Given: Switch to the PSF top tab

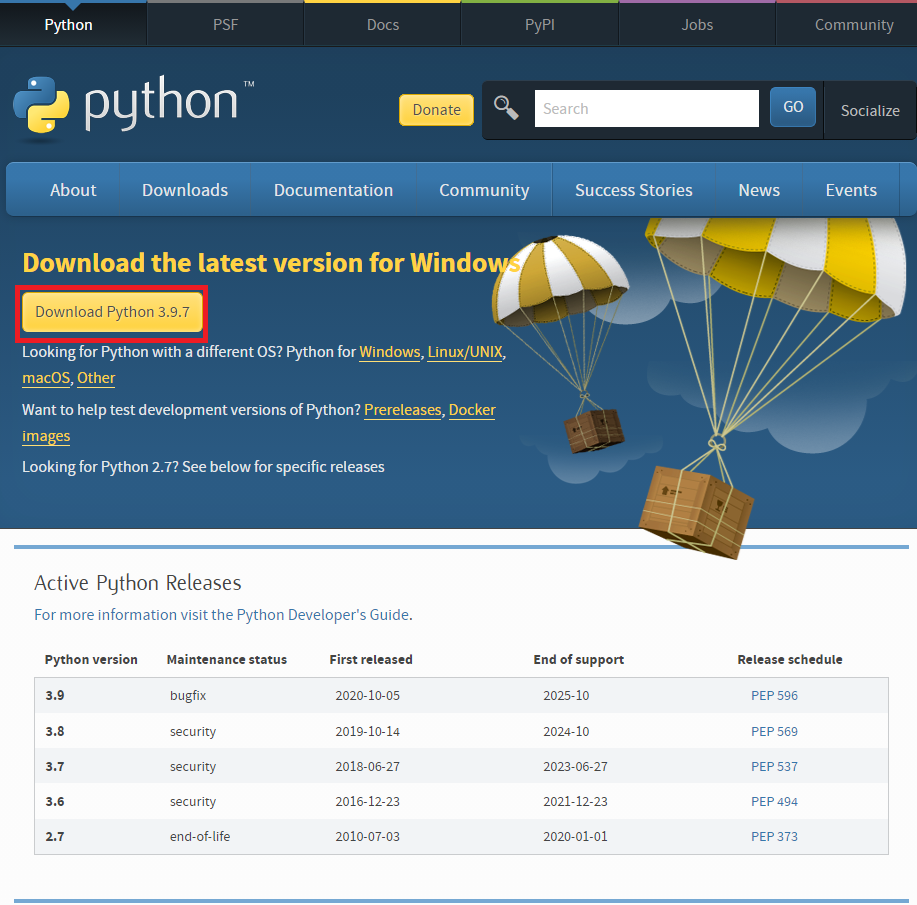Looking at the screenshot, I should (225, 25).
